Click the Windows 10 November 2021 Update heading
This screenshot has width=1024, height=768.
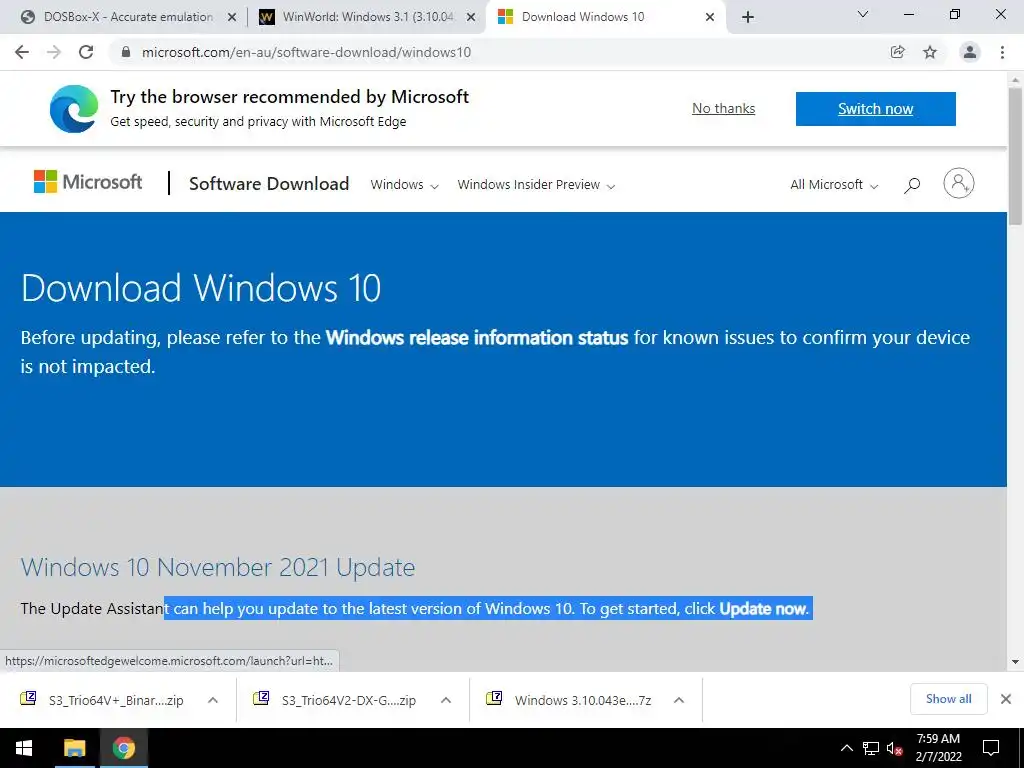point(218,567)
